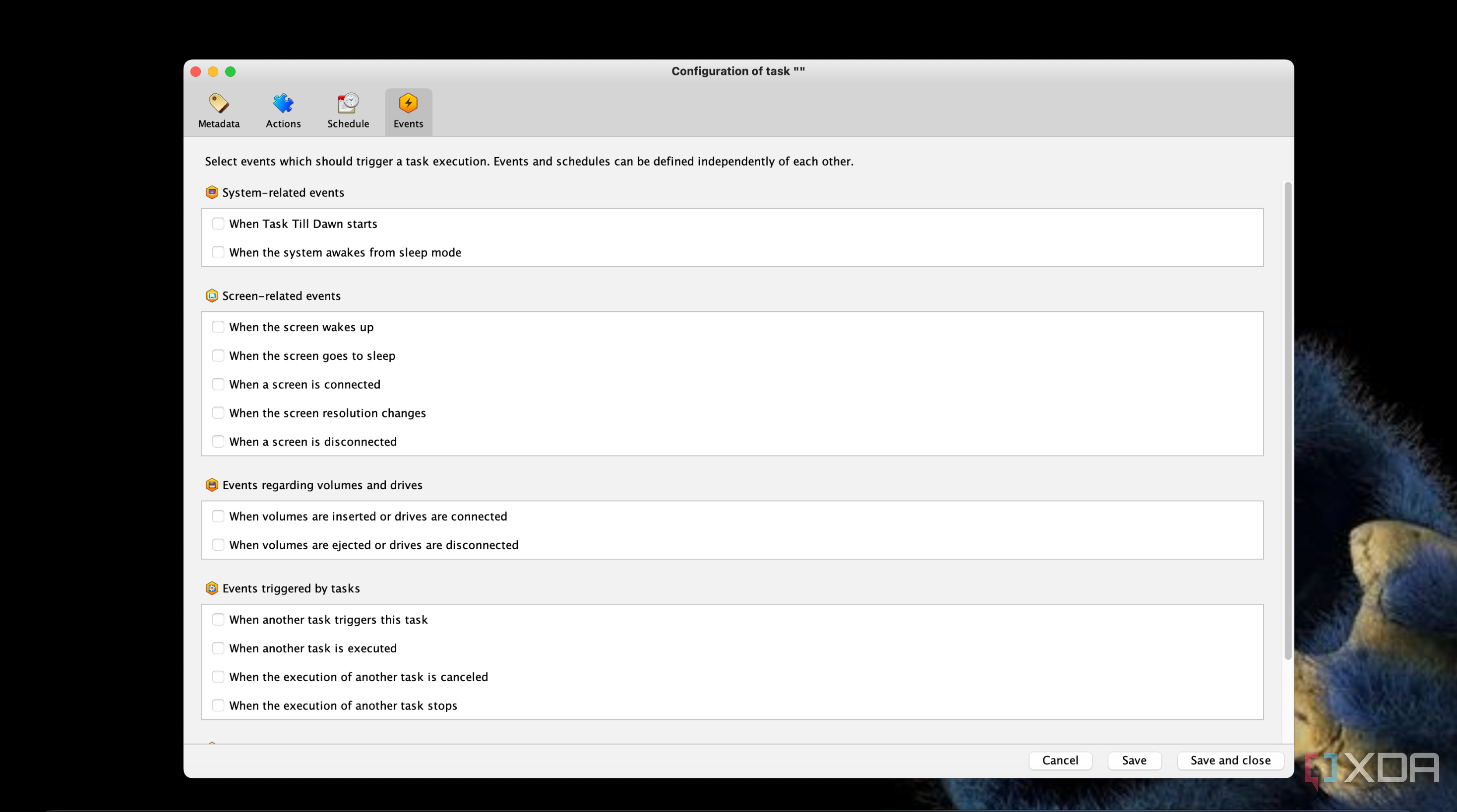This screenshot has height=812, width=1457.
Task: Click the Screen-related events section icon
Action: pos(212,296)
